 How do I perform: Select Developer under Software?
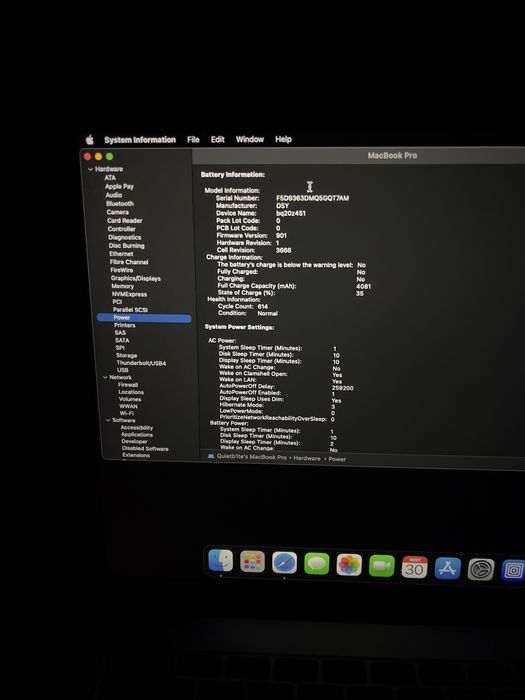[134, 442]
